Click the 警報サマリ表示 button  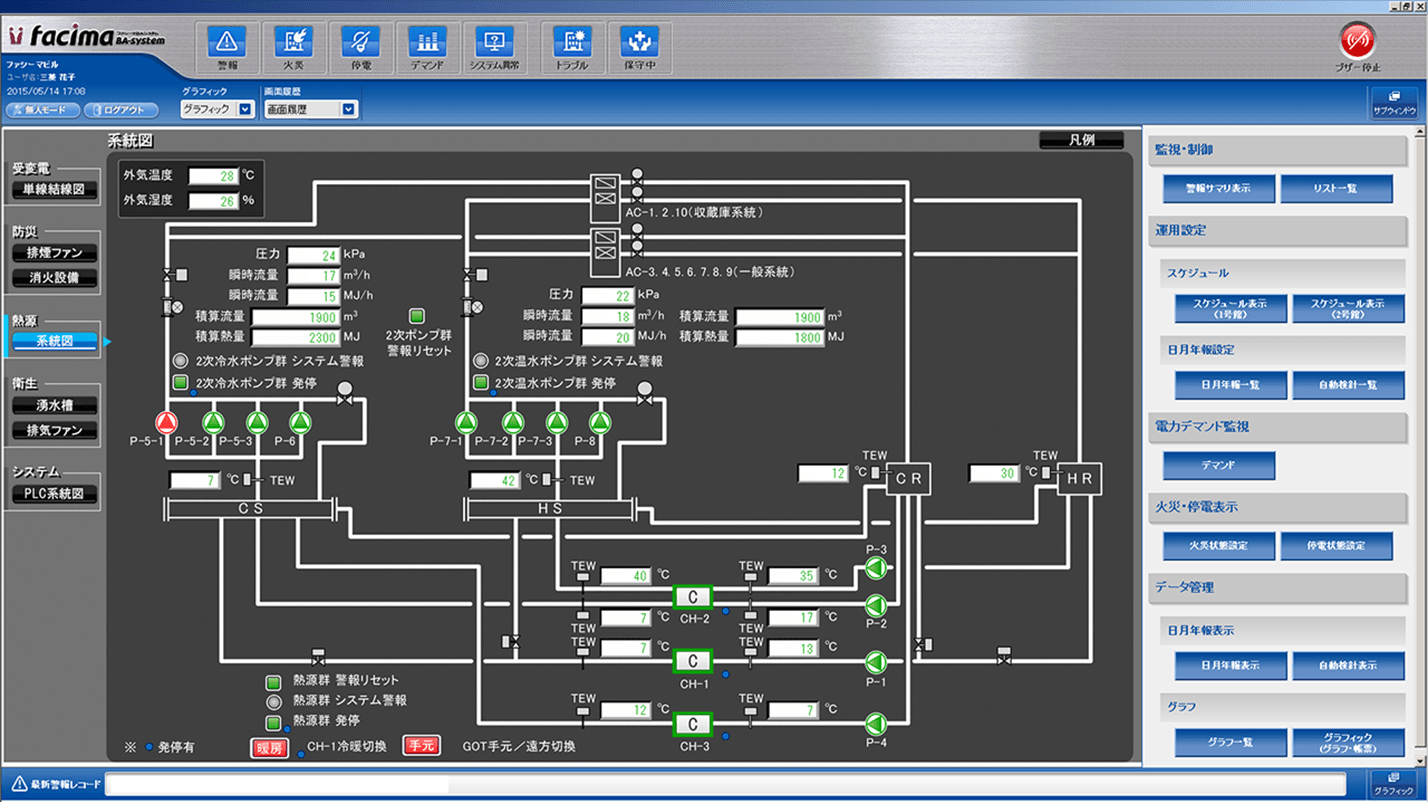click(1217, 188)
